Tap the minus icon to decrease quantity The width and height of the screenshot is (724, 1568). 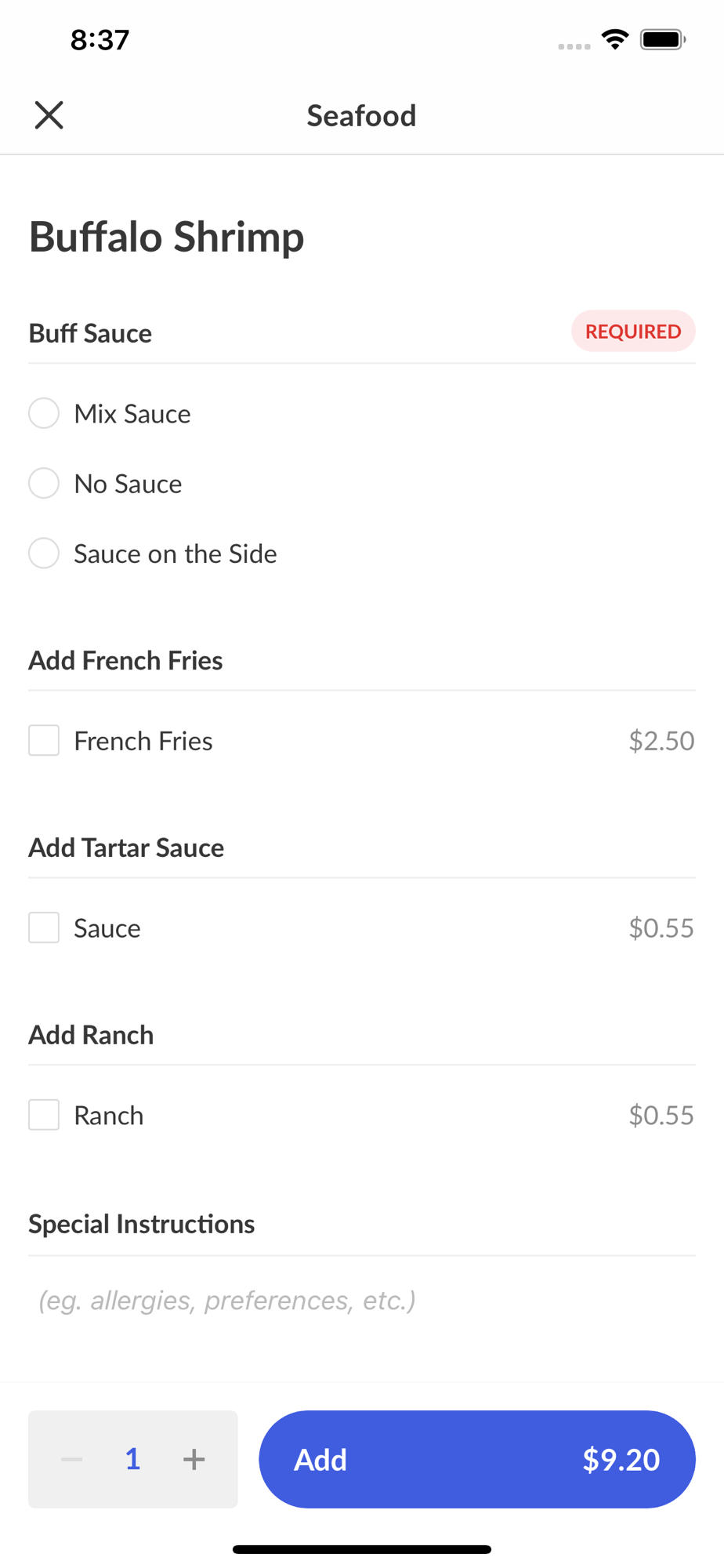(x=72, y=1459)
